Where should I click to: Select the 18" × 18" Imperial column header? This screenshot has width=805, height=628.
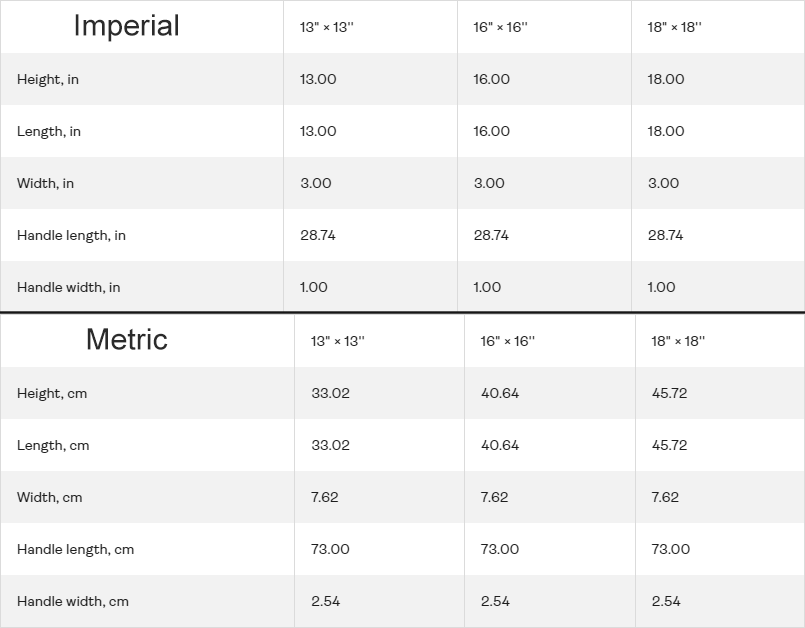pyautogui.click(x=674, y=27)
